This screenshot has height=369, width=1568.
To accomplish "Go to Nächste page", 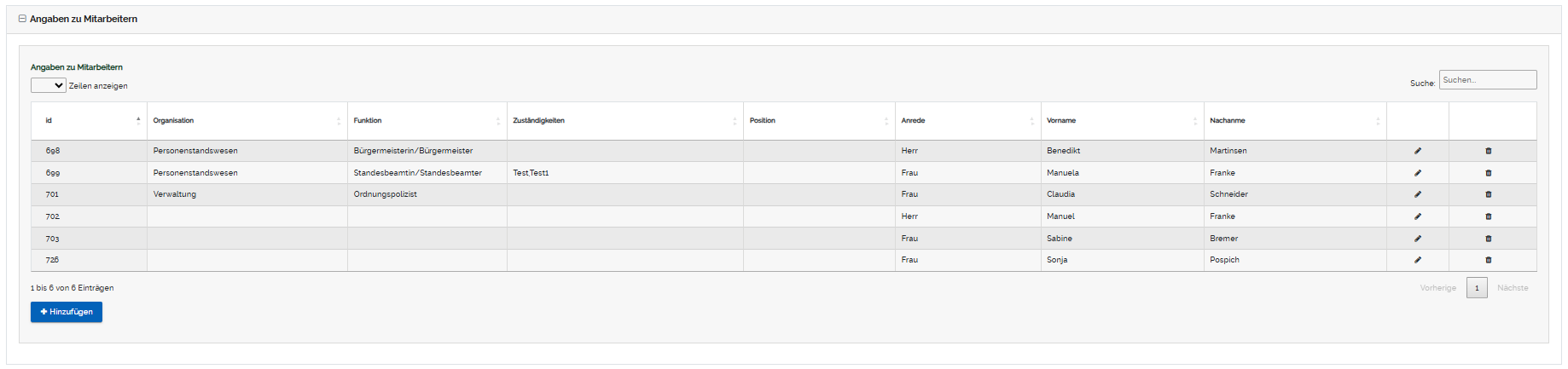I will click(1512, 288).
